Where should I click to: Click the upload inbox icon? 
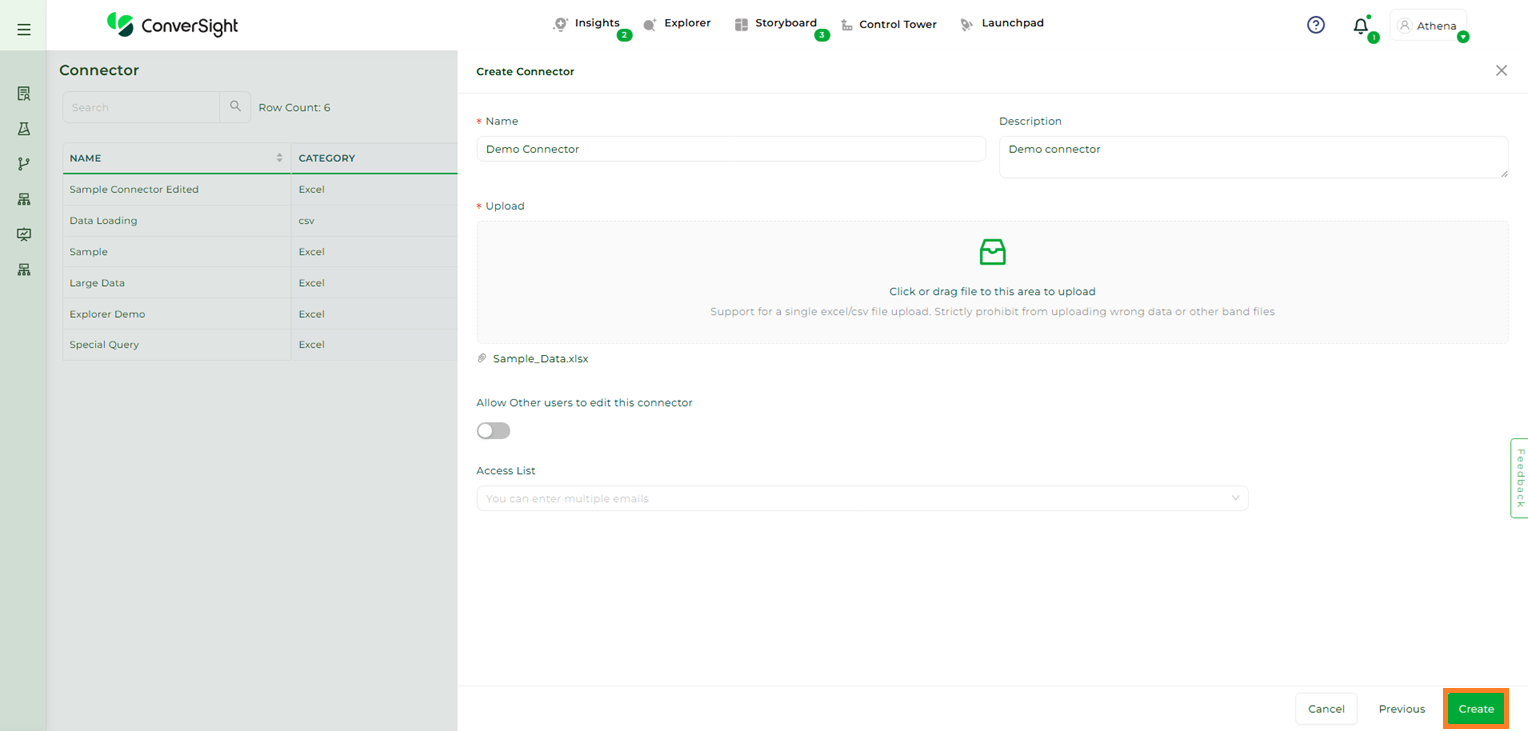pyautogui.click(x=992, y=252)
